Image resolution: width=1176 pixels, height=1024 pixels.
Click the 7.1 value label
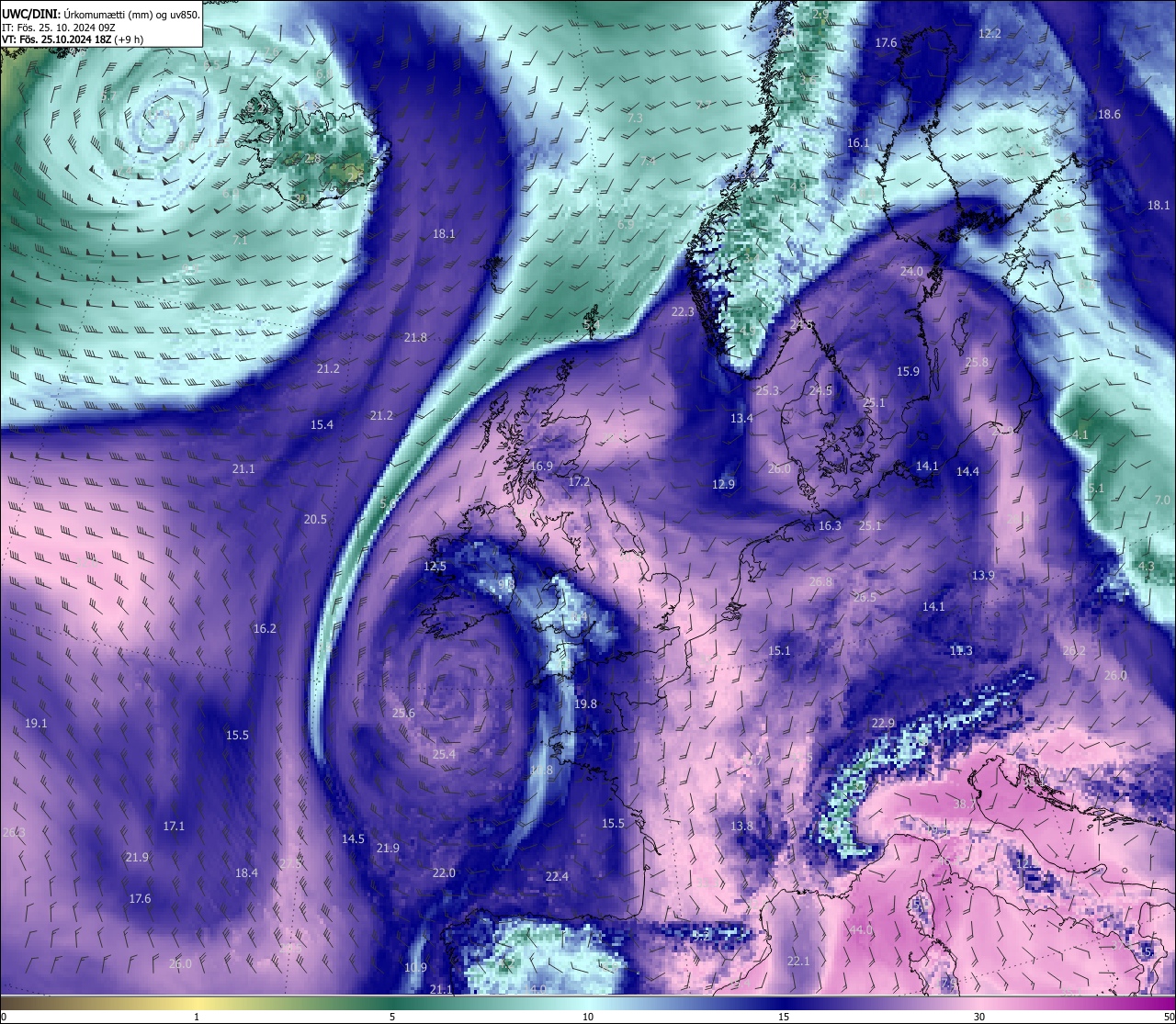tap(240, 239)
